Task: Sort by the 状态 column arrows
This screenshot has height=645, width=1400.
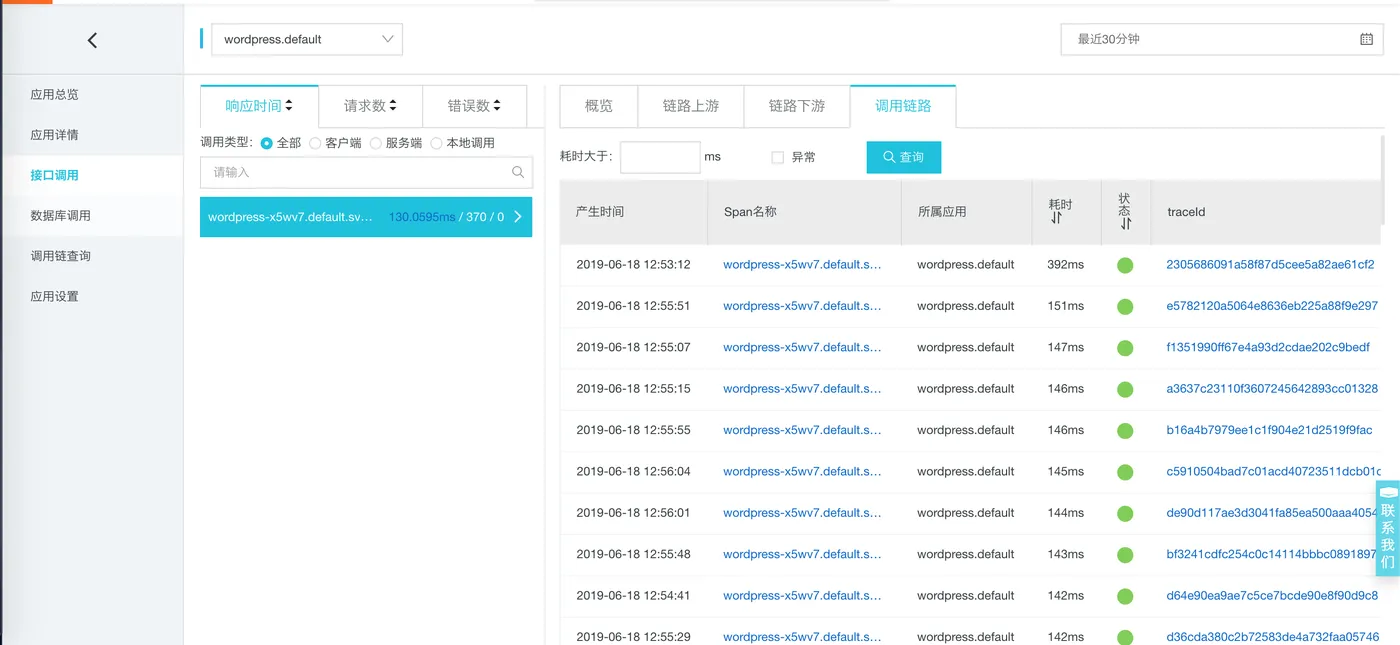Action: [x=1125, y=224]
